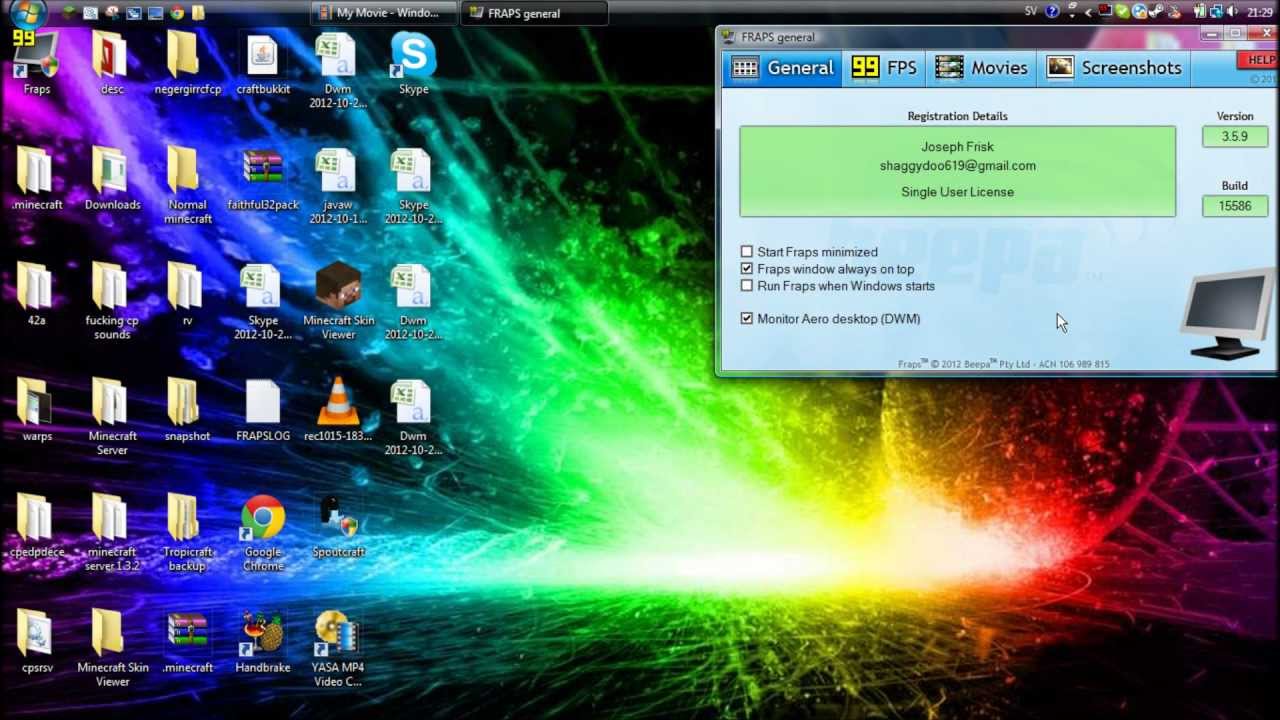Open the FRAPSLOG file
The height and width of the screenshot is (720, 1280).
coord(263,410)
